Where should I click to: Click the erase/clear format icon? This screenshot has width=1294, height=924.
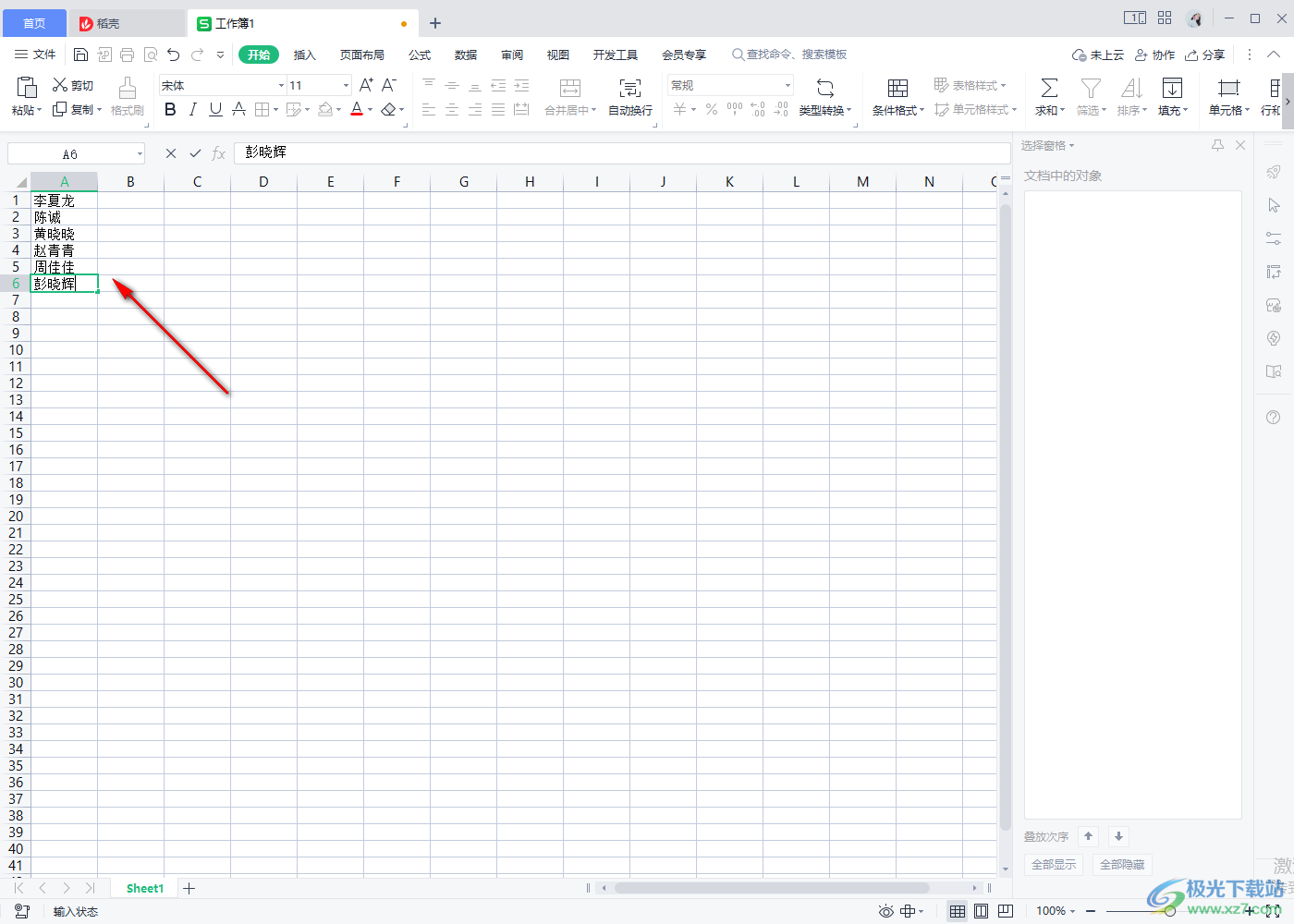coord(388,110)
